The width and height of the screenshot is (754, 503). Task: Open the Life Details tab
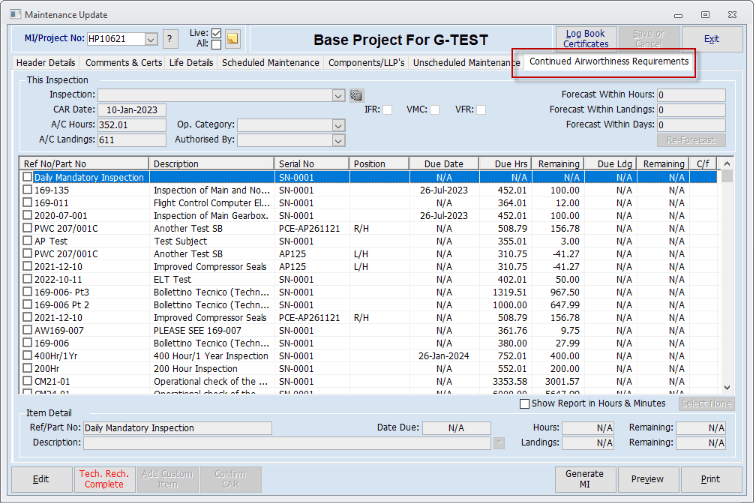coord(191,63)
